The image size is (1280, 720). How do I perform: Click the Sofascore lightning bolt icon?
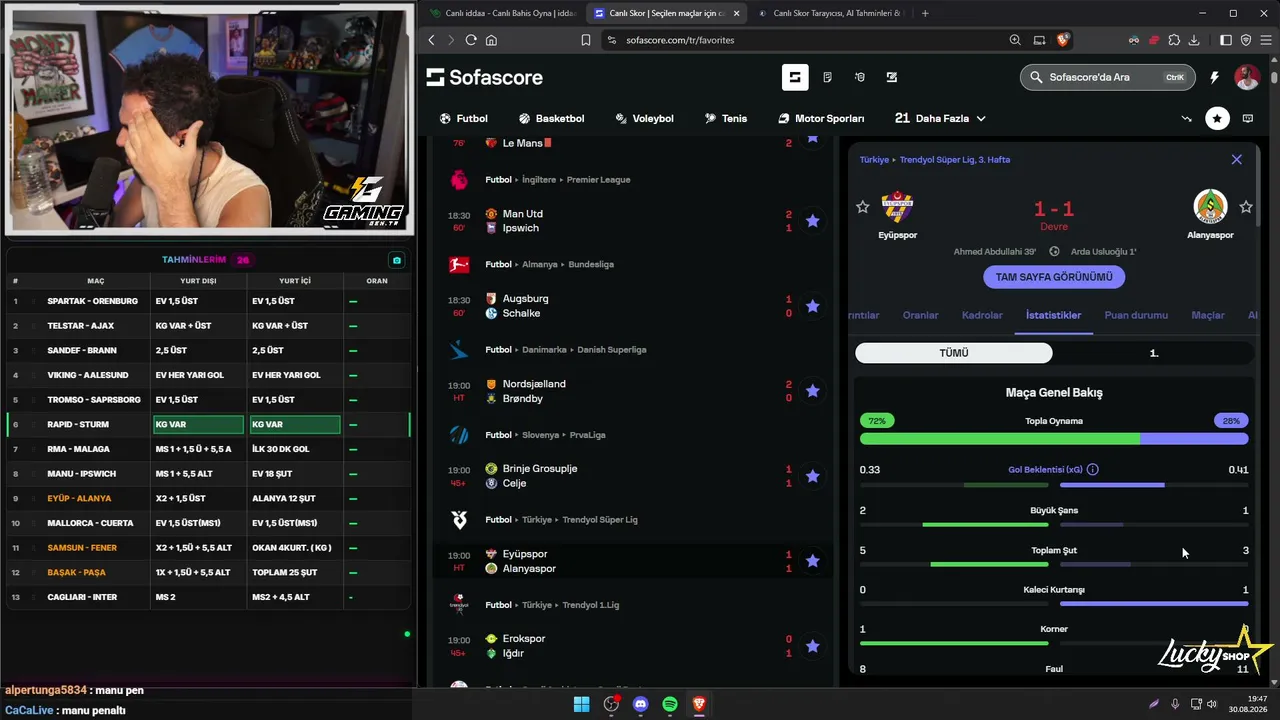coord(1214,77)
